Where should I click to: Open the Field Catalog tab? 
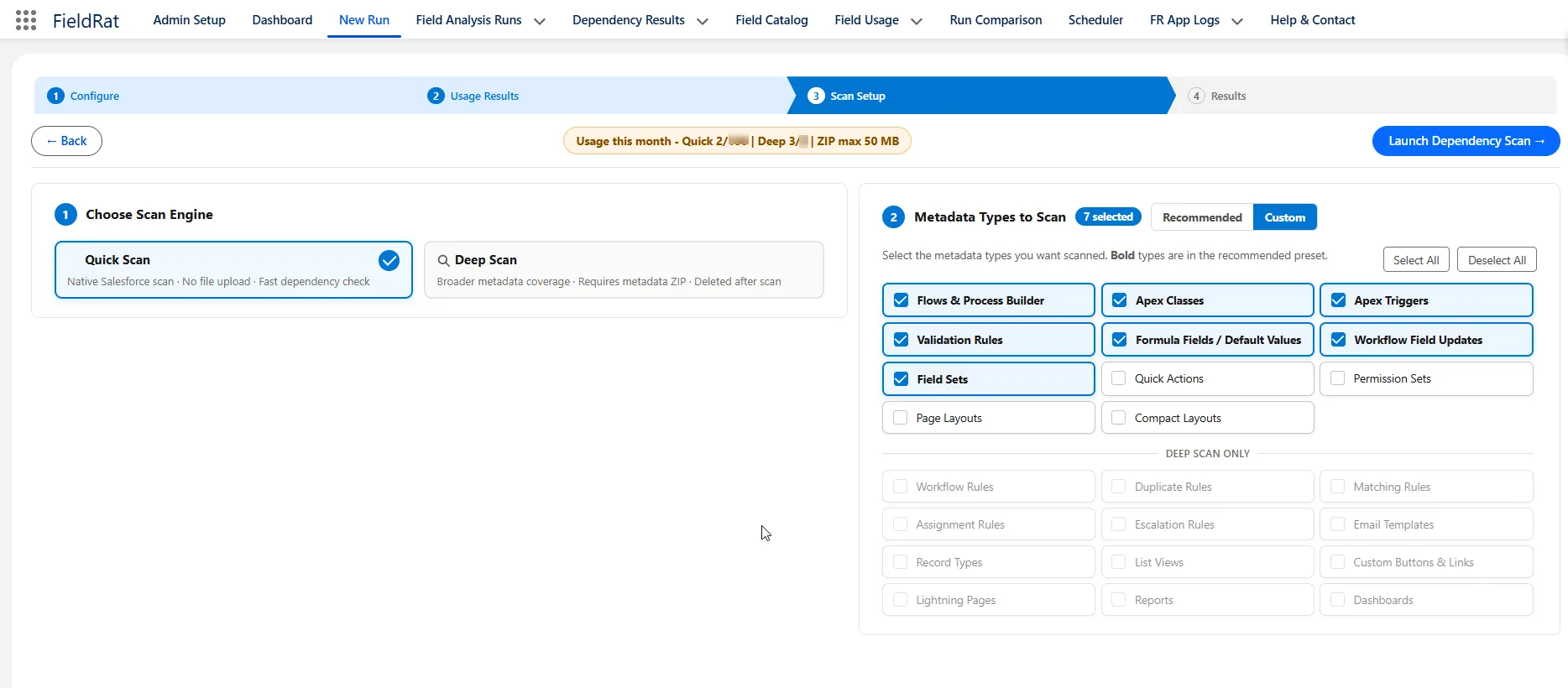point(771,20)
